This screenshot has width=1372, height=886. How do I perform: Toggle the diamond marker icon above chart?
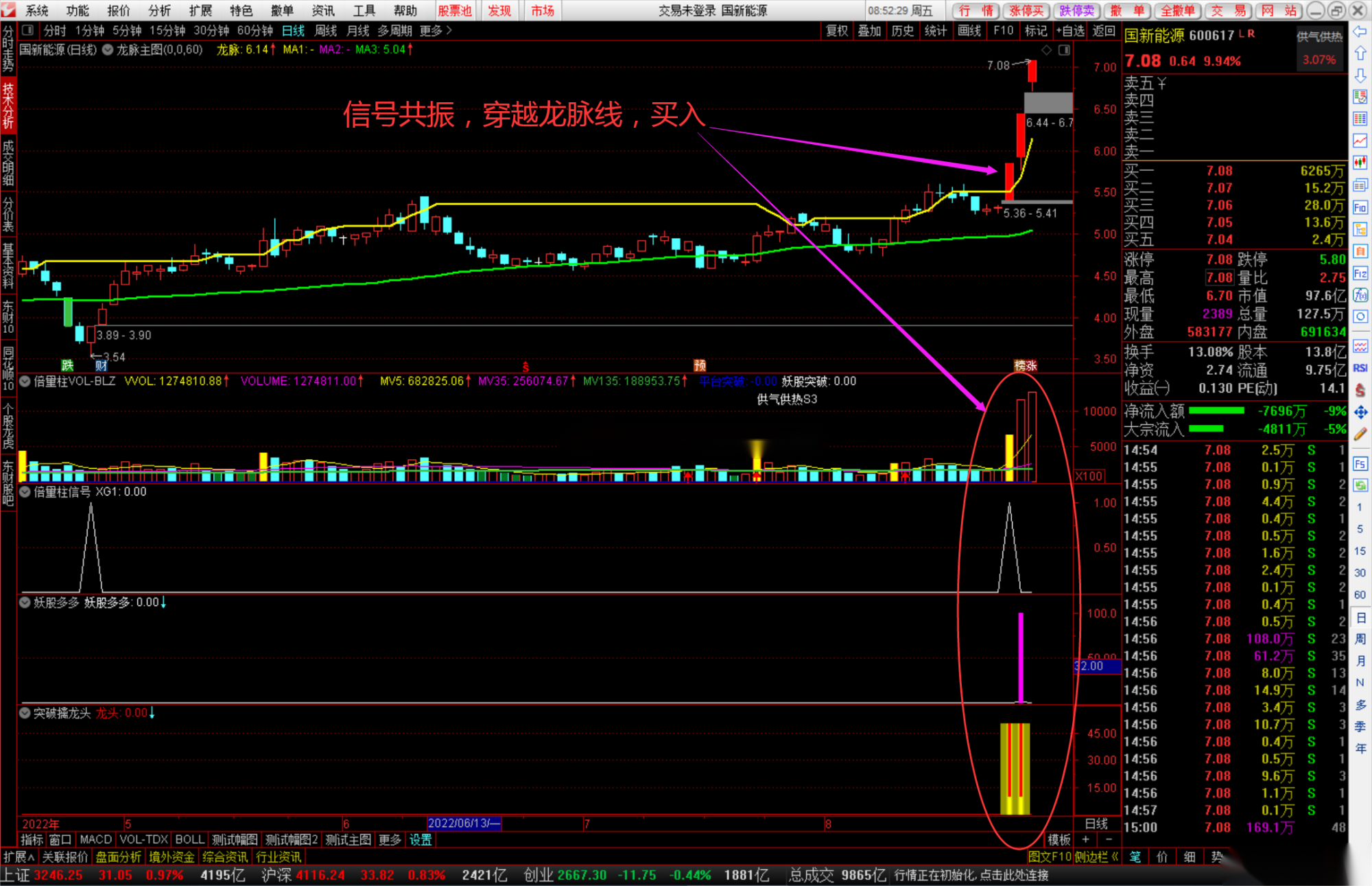(1046, 50)
